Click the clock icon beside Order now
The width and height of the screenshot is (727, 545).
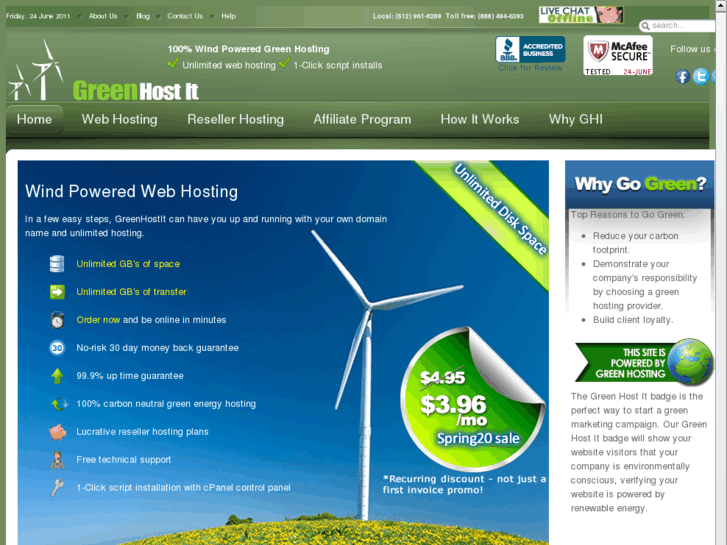coord(57,320)
